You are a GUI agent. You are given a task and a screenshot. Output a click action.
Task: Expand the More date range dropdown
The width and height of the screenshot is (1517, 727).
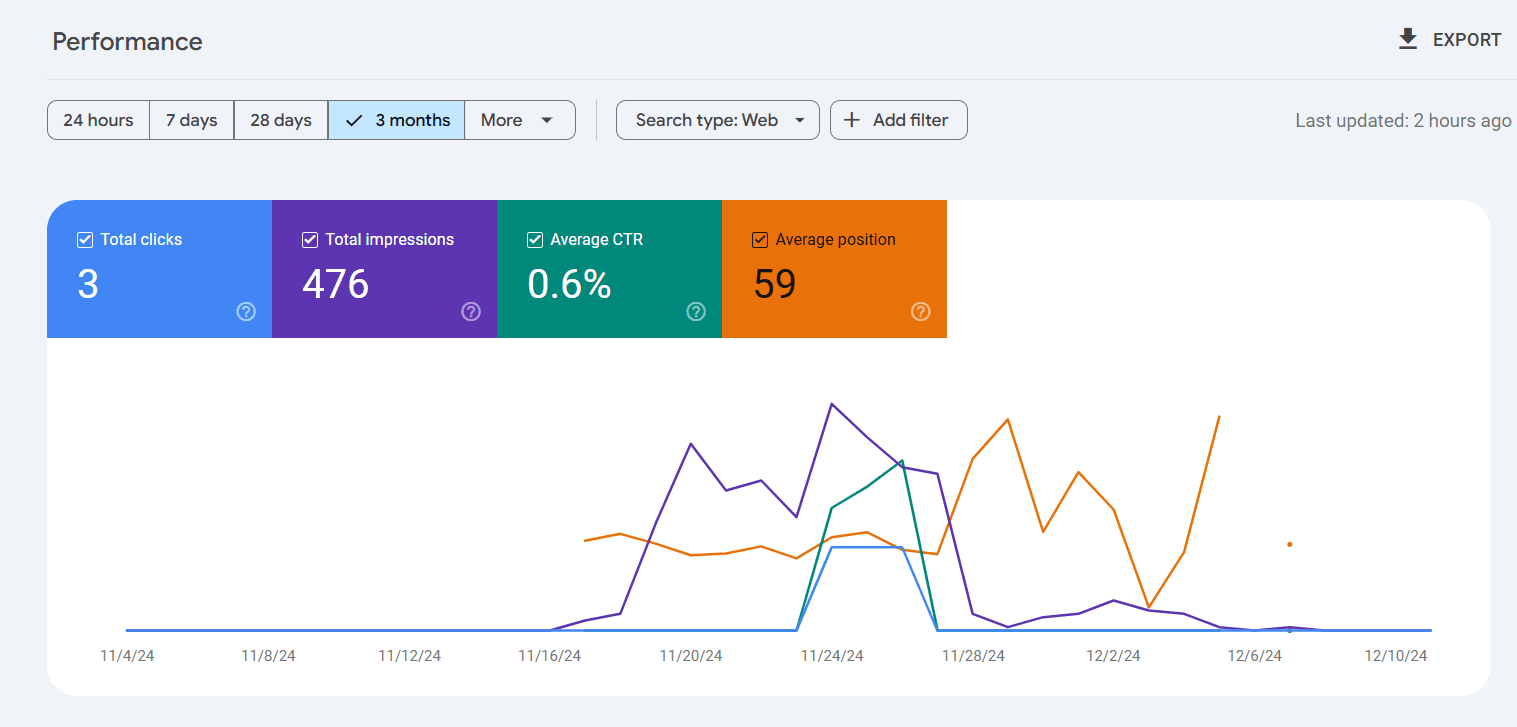(519, 120)
